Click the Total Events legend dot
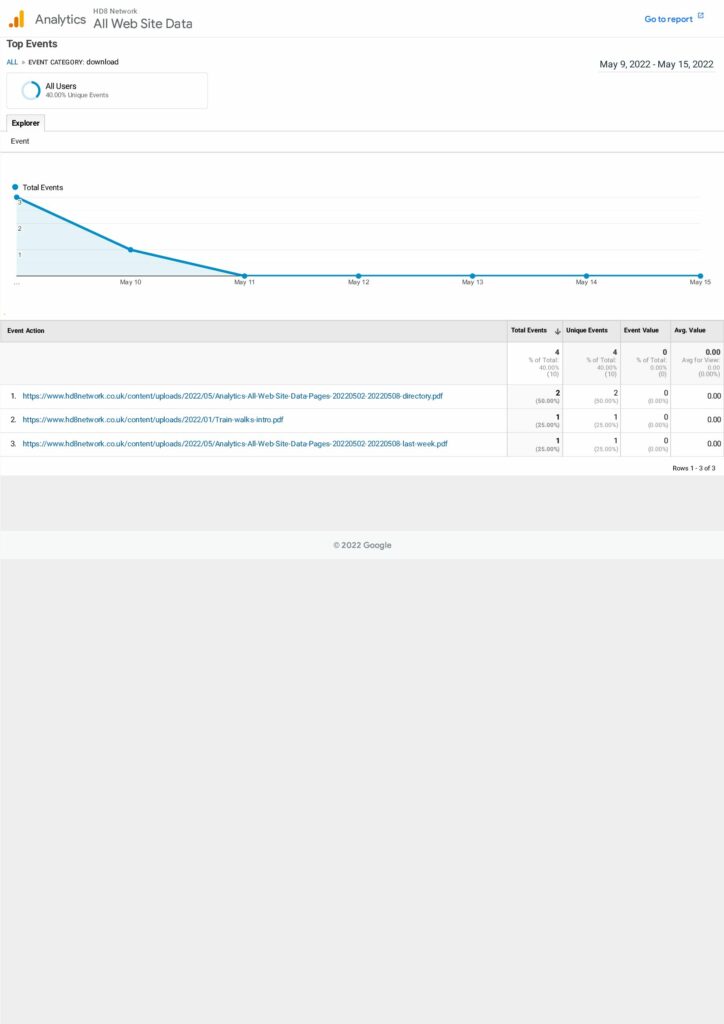Viewport: 724px width, 1024px height. [15, 187]
